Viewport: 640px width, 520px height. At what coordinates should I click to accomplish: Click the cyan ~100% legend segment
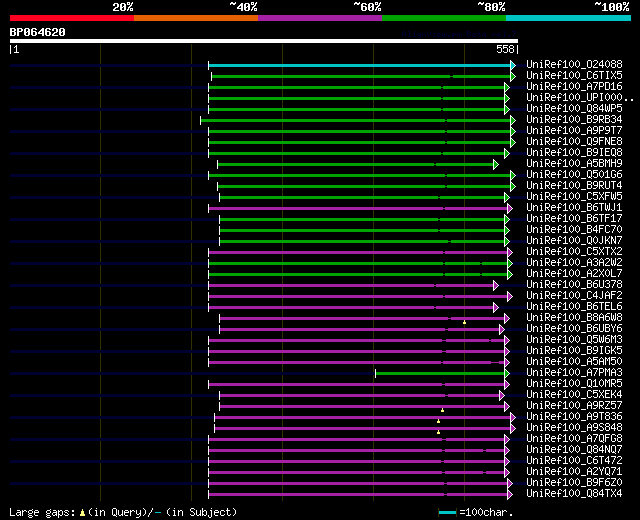pyautogui.click(x=568, y=18)
